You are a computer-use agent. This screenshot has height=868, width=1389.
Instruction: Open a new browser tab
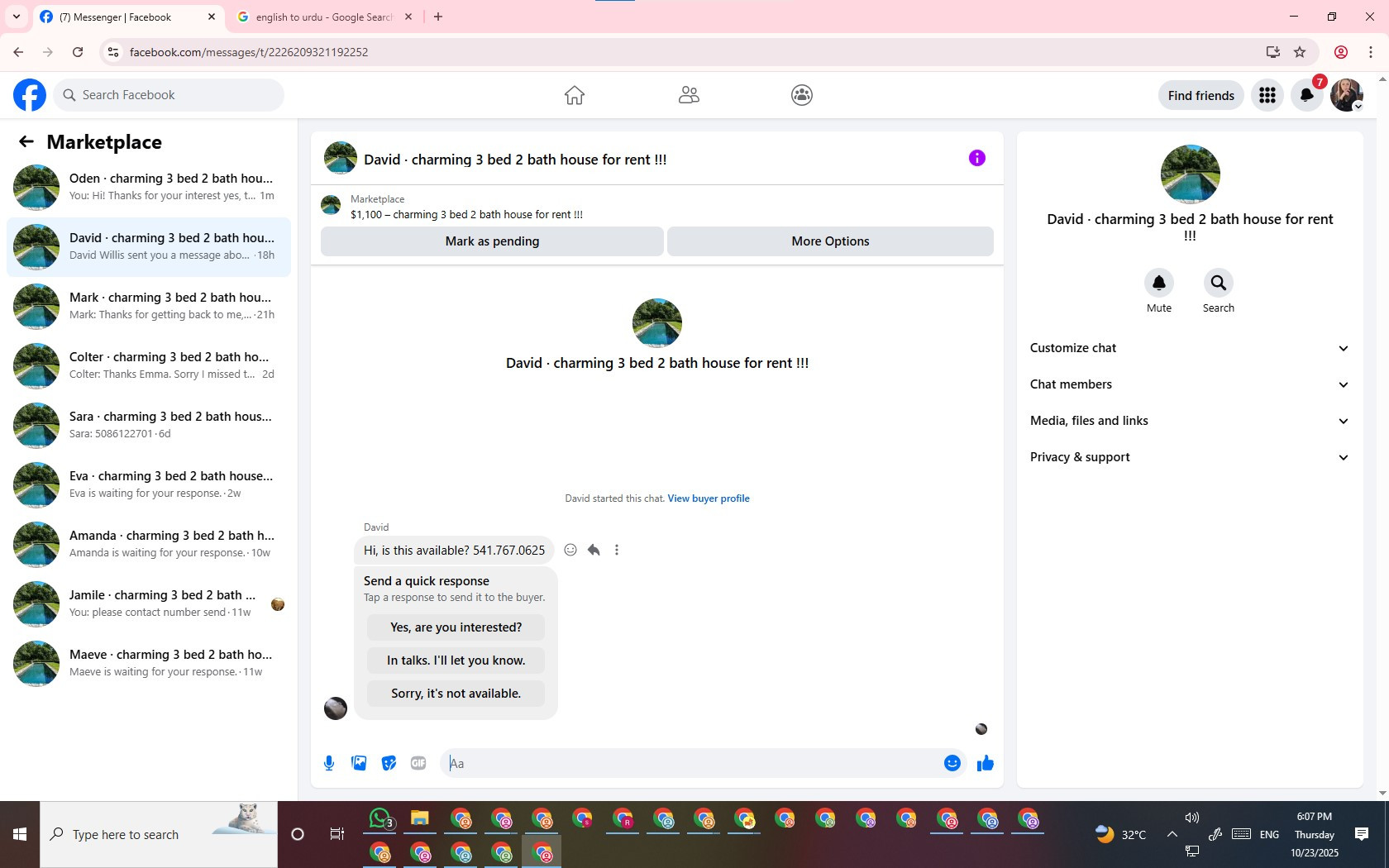438,17
